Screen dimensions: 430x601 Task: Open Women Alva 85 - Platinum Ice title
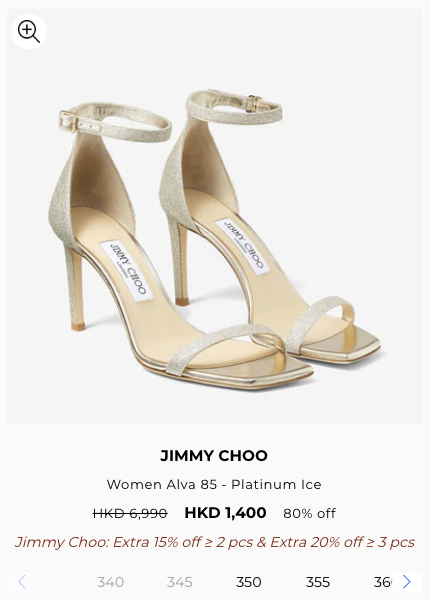214,484
